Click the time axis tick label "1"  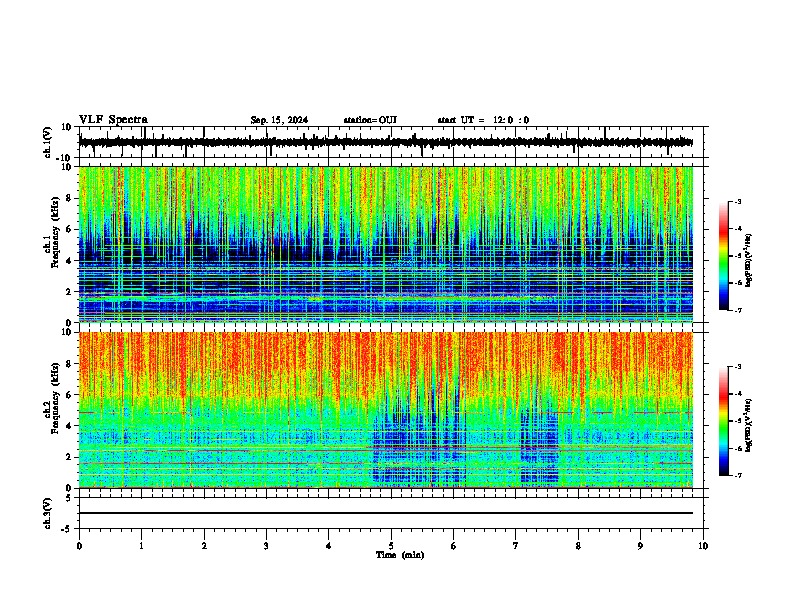(x=141, y=546)
